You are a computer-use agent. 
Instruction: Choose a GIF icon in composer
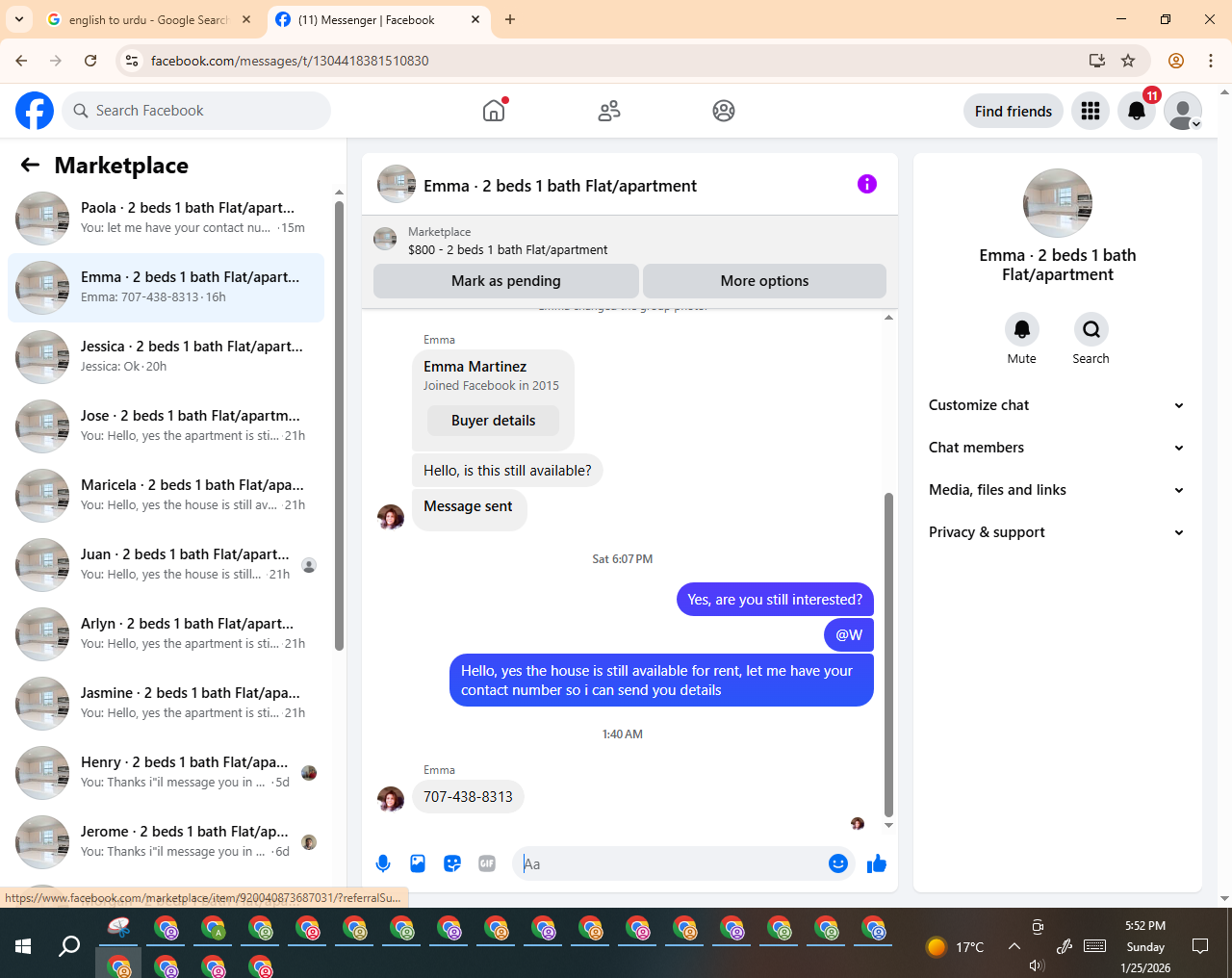pyautogui.click(x=487, y=863)
